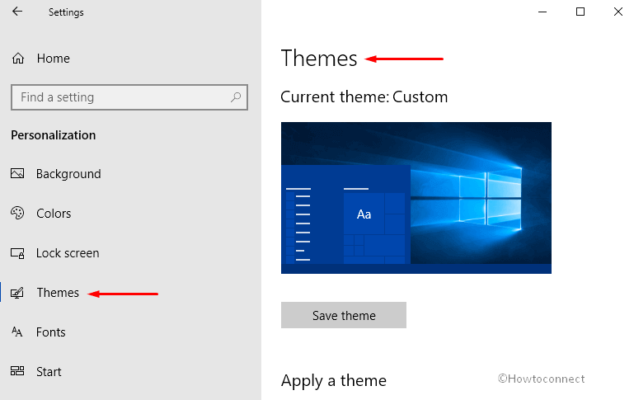Open Fonts settings page
The image size is (634, 400).
pos(51,332)
